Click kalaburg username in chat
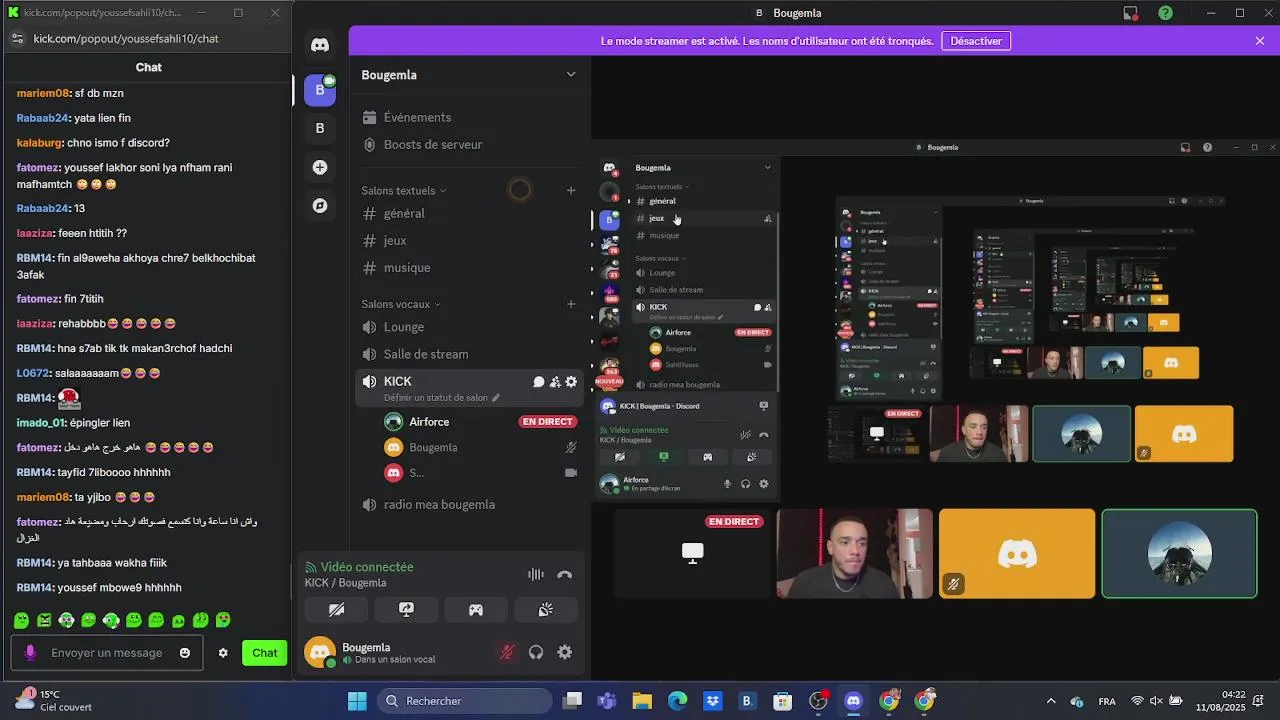The width and height of the screenshot is (1280, 720). coord(39,143)
